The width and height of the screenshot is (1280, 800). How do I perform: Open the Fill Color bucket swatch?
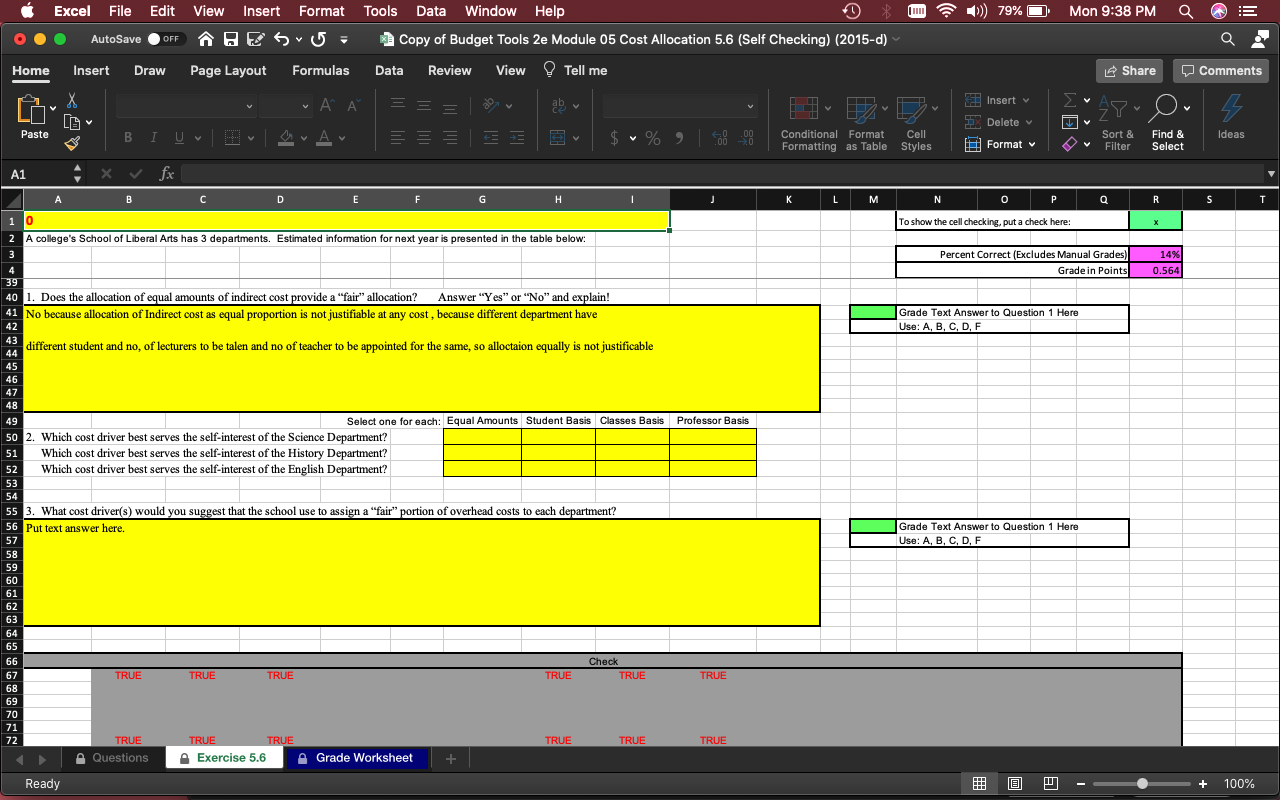[x=285, y=138]
